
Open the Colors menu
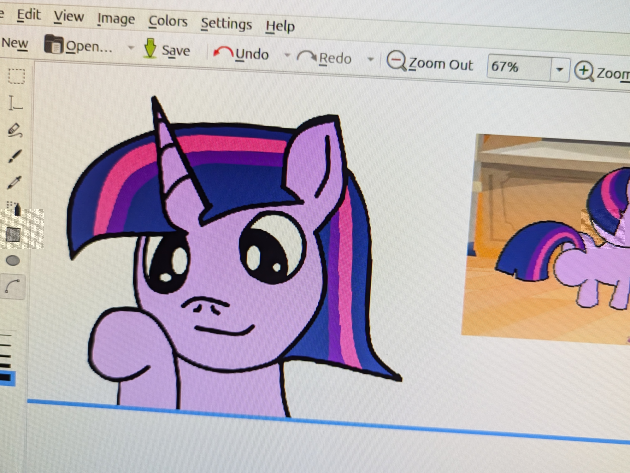(x=168, y=21)
